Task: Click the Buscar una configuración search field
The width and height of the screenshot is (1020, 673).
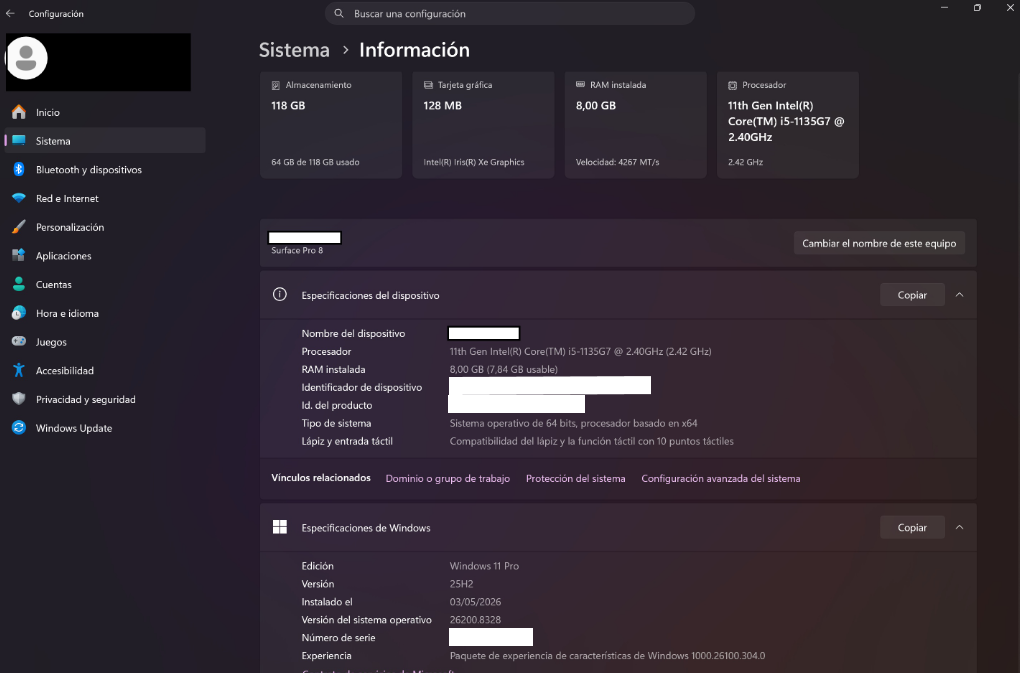Action: click(510, 14)
